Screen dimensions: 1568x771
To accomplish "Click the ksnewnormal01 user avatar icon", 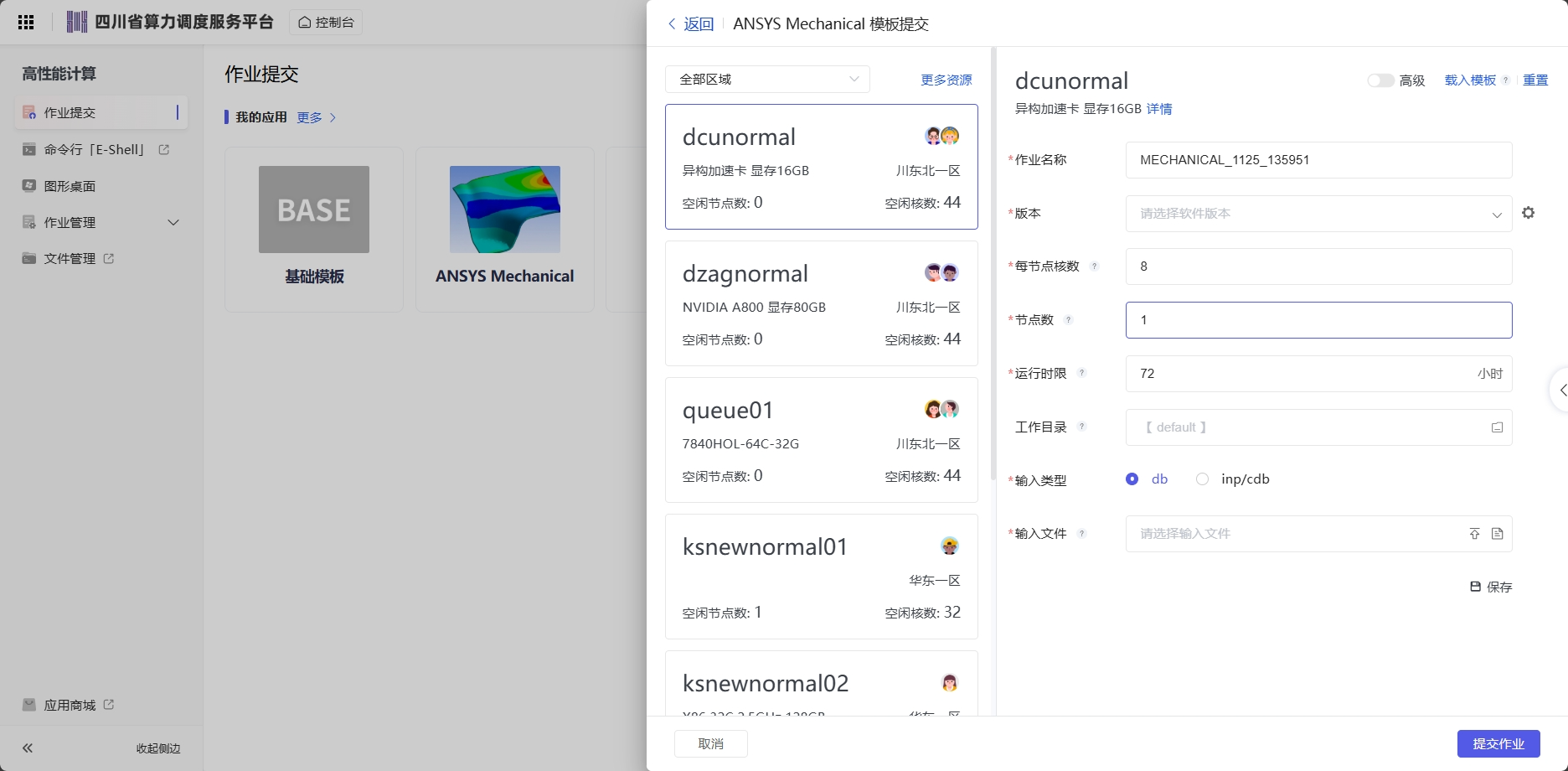I will [x=949, y=546].
